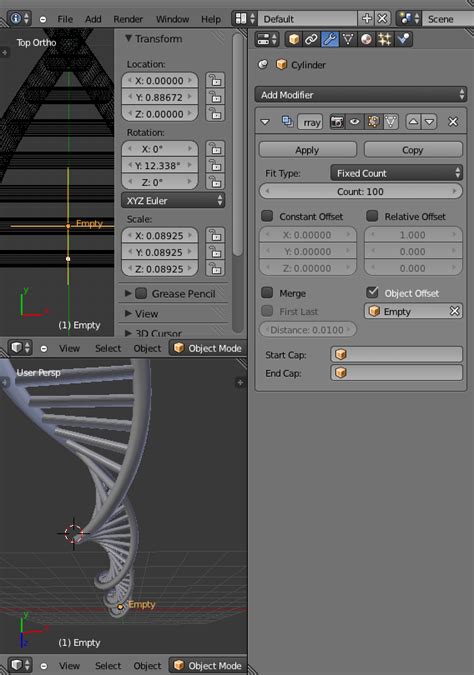Toggle lock on Rotation Y
The width and height of the screenshot is (474, 675).
coord(215,166)
